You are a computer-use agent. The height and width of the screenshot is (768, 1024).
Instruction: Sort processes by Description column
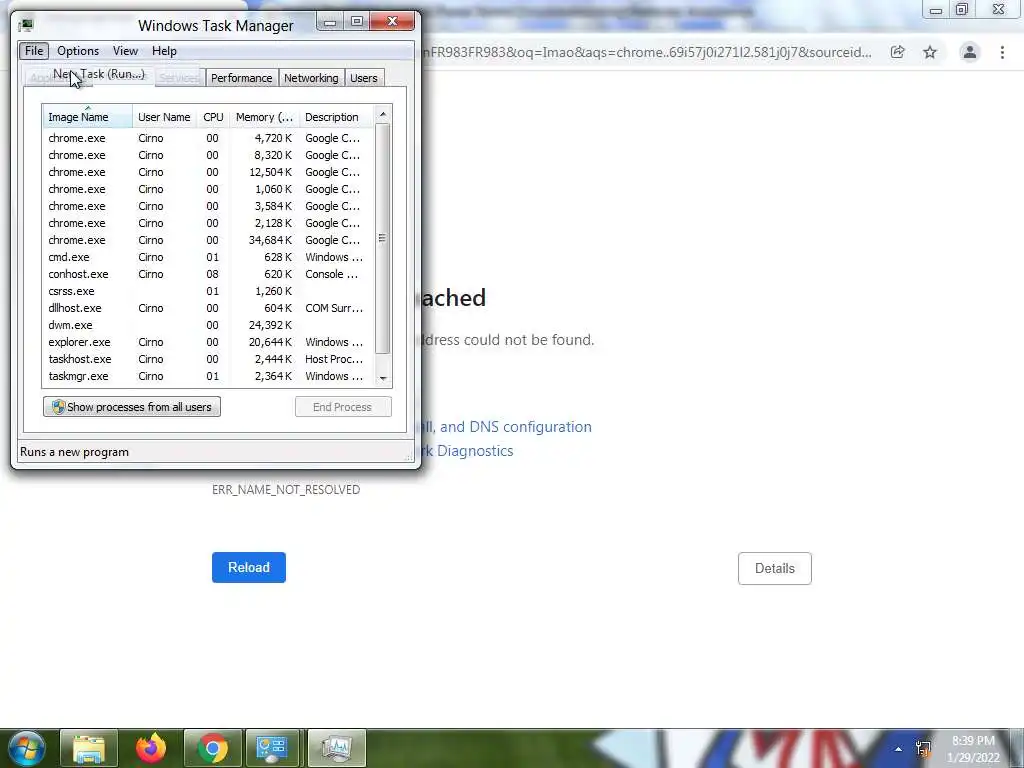[336, 117]
